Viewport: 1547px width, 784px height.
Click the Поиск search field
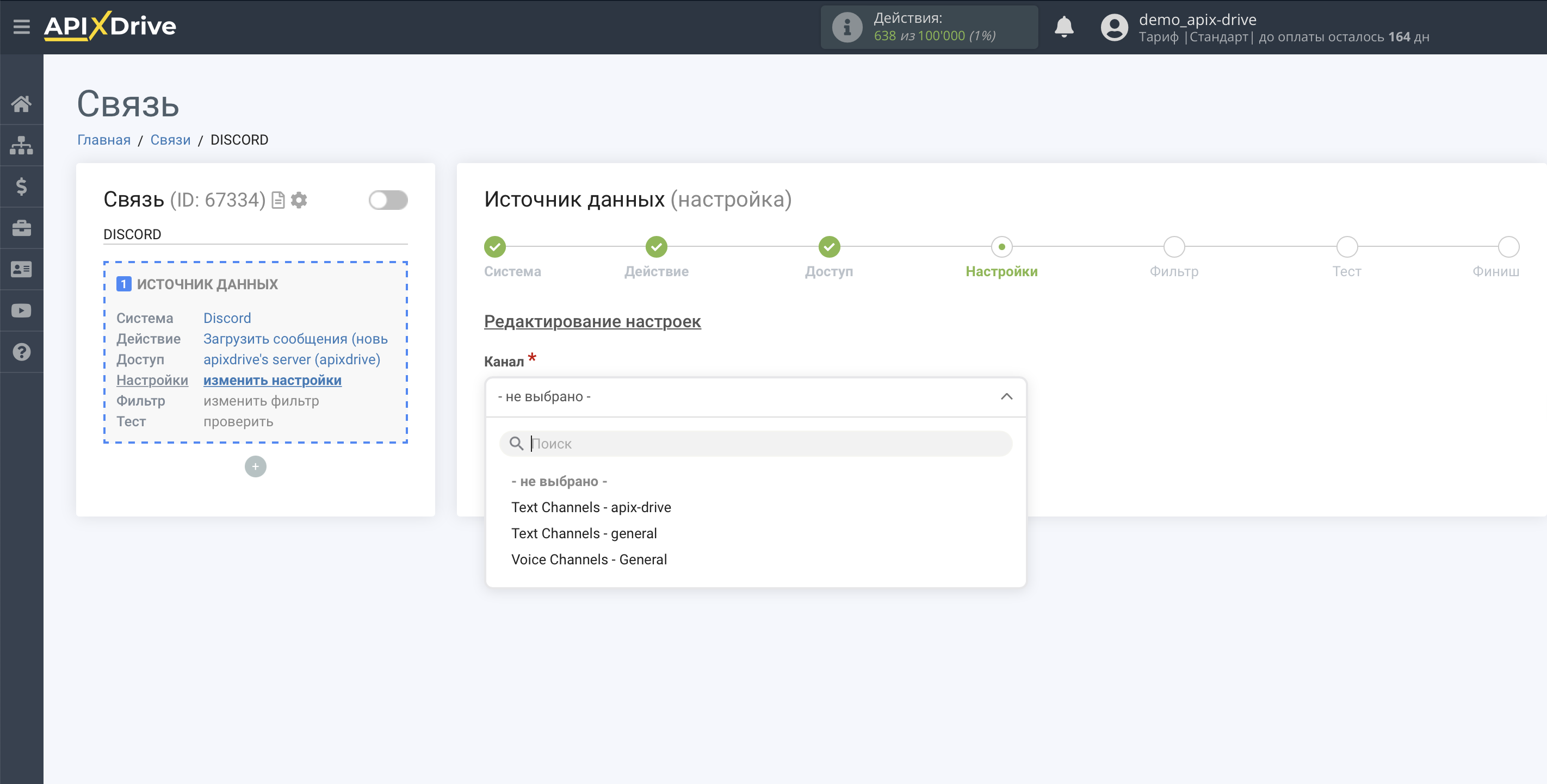point(756,444)
